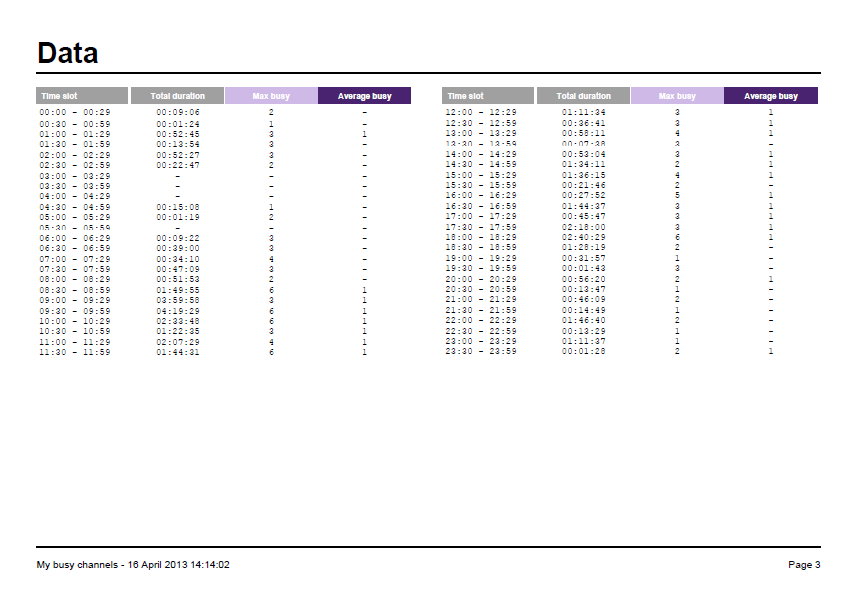The height and width of the screenshot is (606, 857).
Task: Click the right table's Time slot header
Action: pyautogui.click(x=488, y=96)
